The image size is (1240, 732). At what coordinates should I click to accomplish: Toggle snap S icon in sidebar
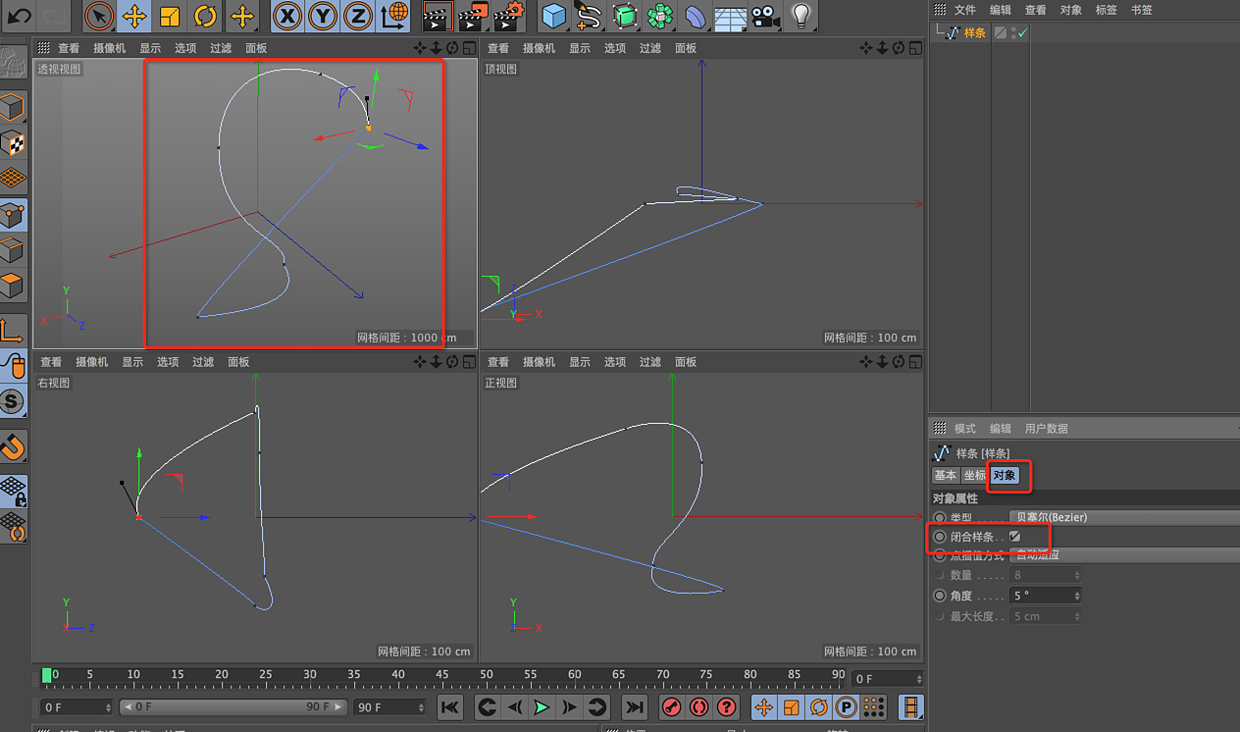pos(13,401)
